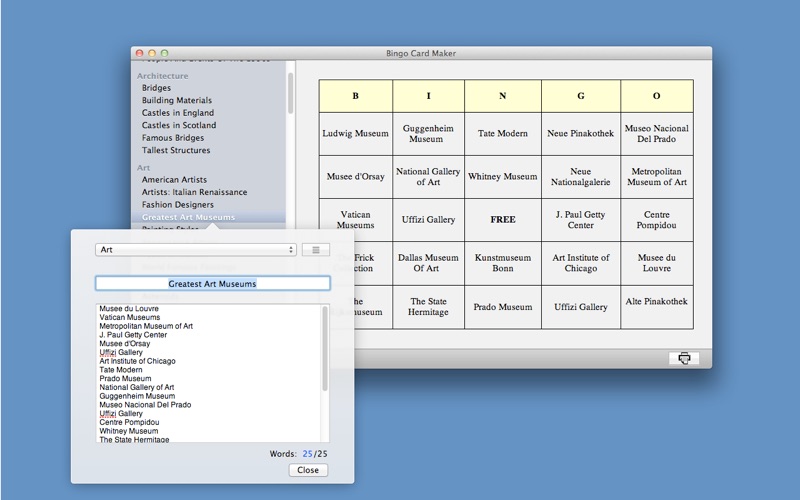
Task: Click the Words 25/25 counter
Action: click(x=298, y=454)
